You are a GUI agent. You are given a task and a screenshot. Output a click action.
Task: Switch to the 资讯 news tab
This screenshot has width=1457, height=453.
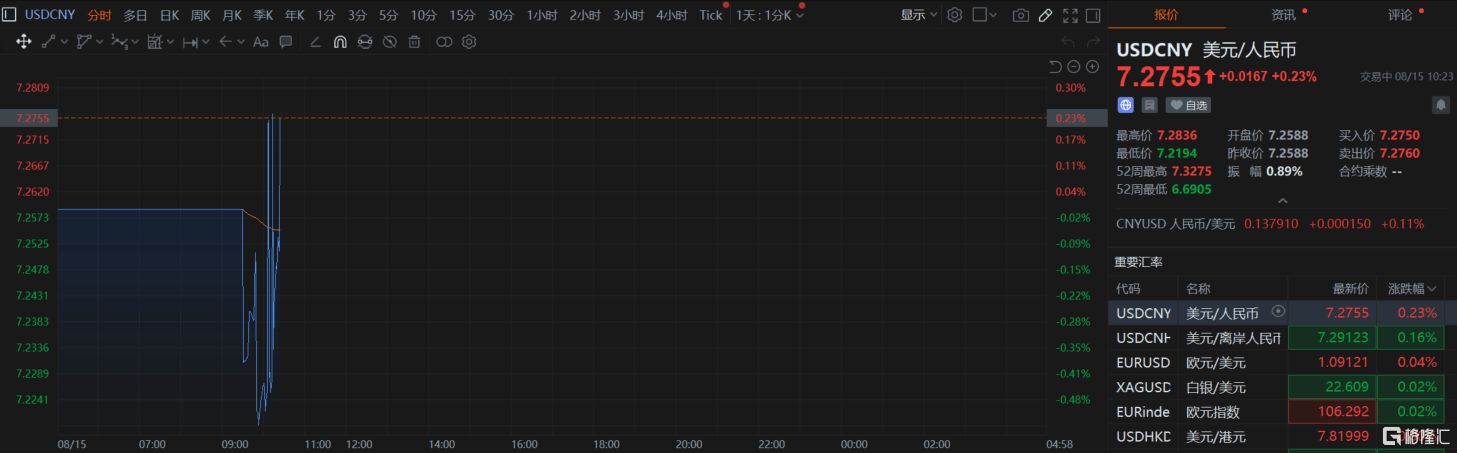1283,15
